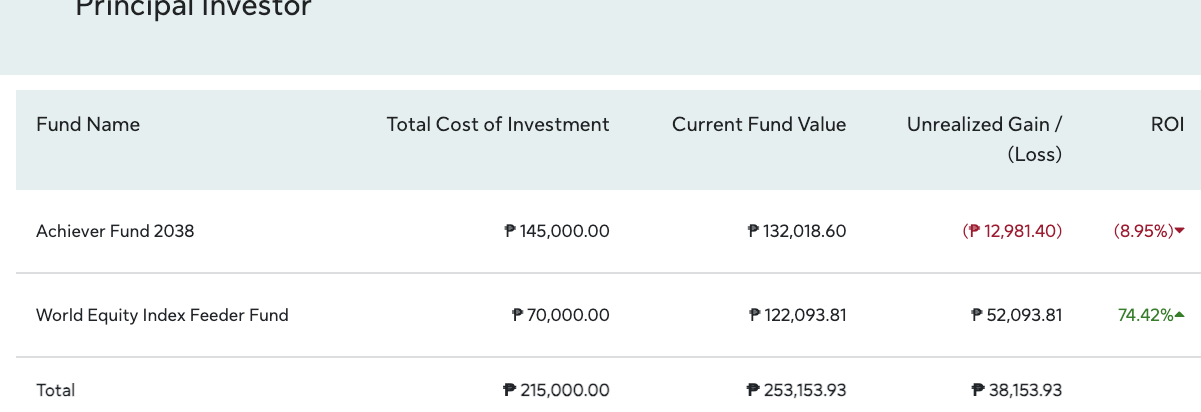The image size is (1201, 412).
Task: Click Total Cost of Investment column header
Action: pos(498,125)
